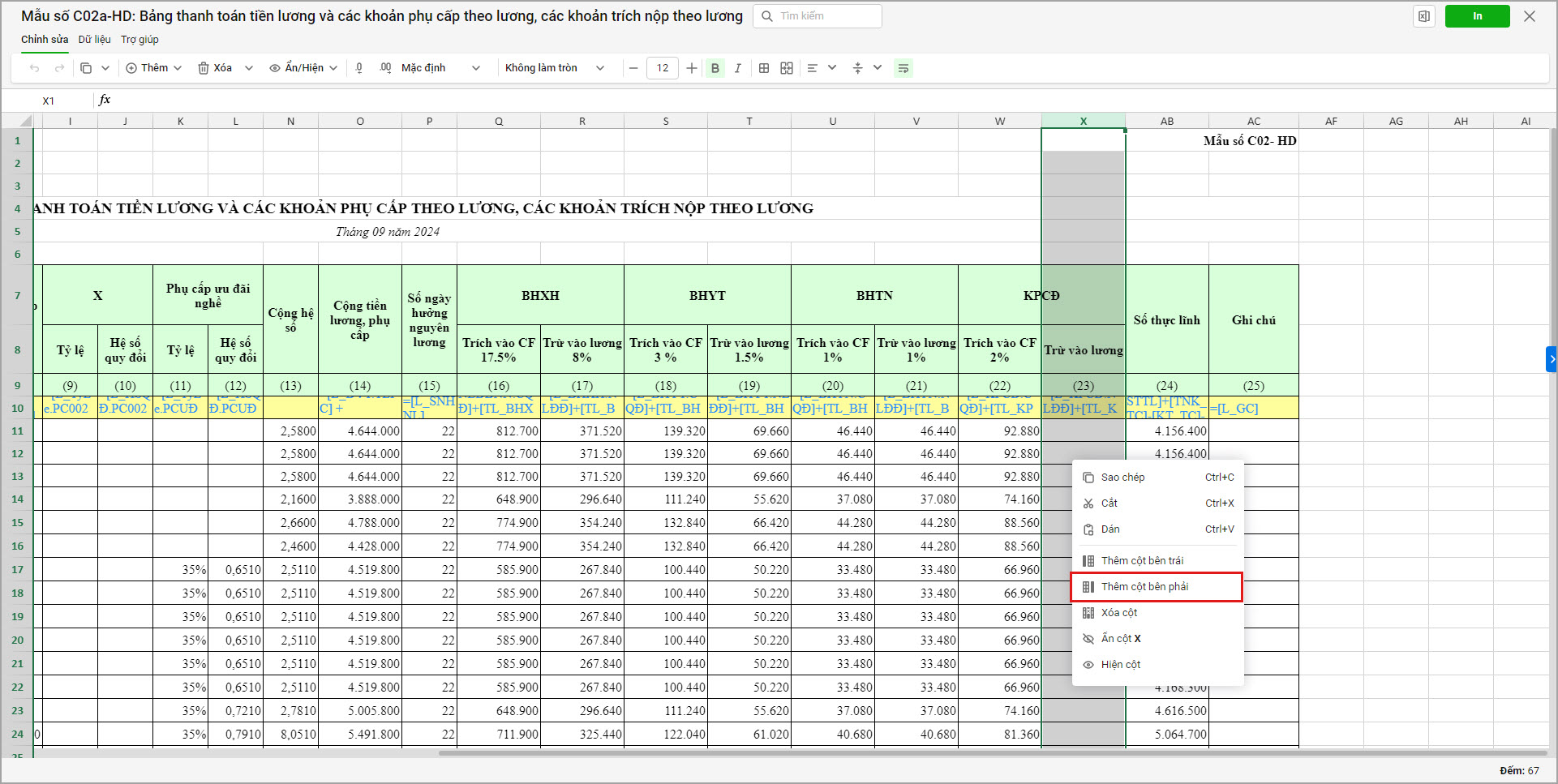
Task: Click the undo arrow in toolbar
Action: (34, 68)
